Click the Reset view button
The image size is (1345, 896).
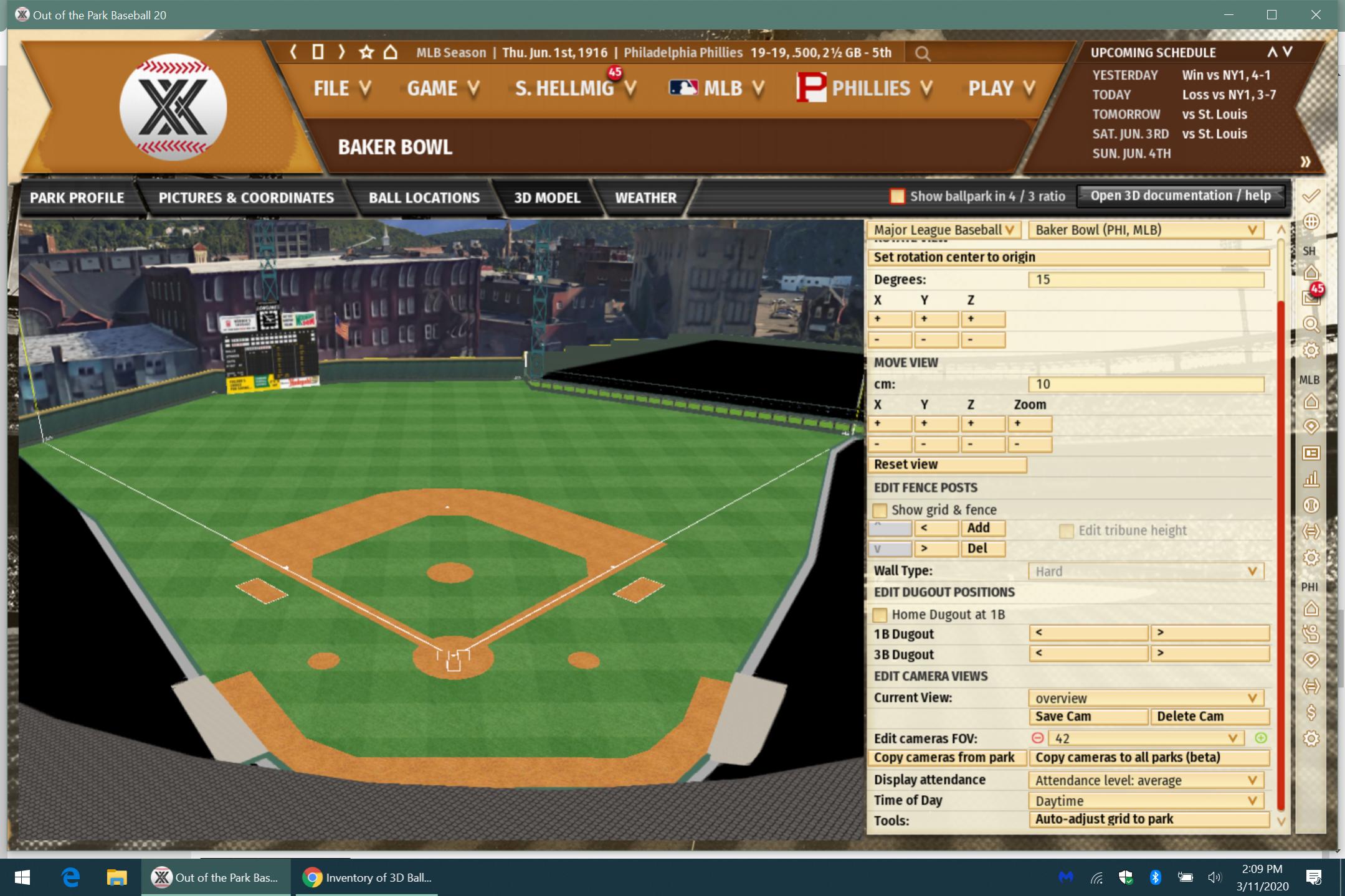947,465
